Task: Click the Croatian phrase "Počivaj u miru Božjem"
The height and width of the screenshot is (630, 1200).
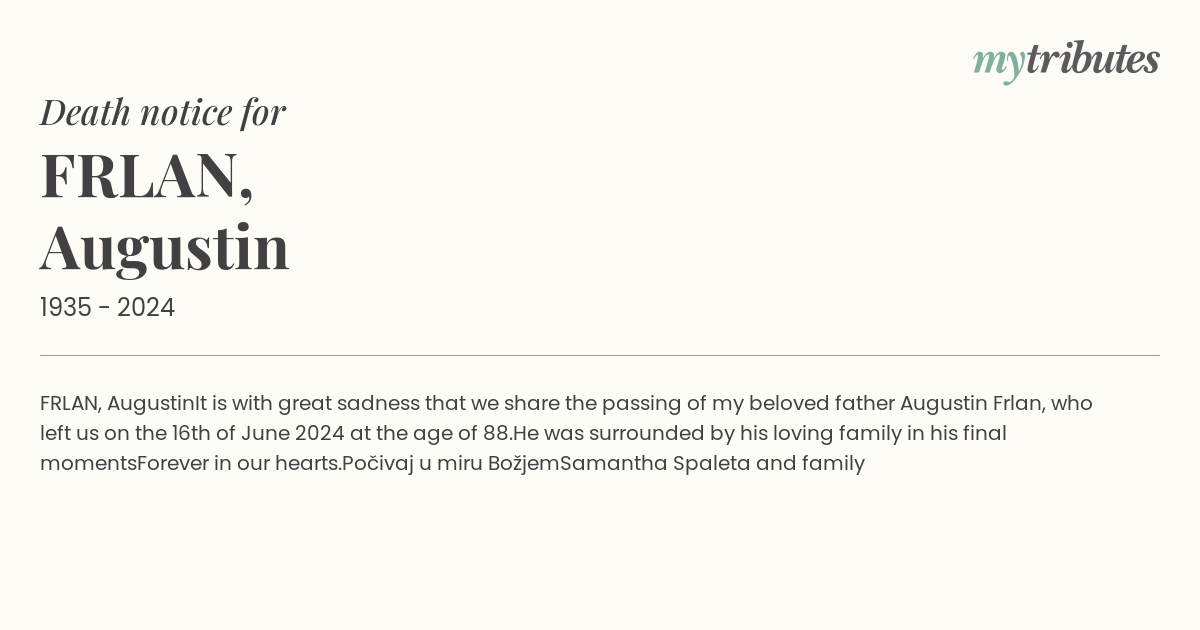Action: pos(451,463)
